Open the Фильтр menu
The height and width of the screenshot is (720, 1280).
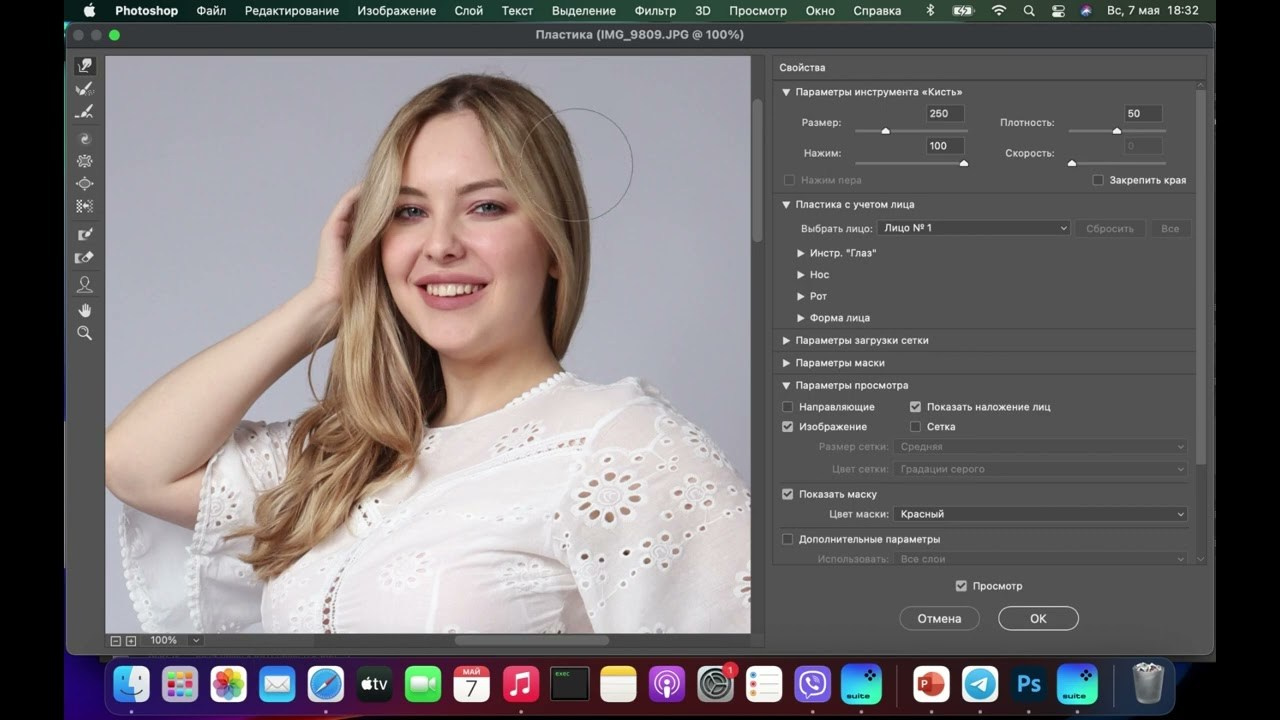[x=655, y=11]
